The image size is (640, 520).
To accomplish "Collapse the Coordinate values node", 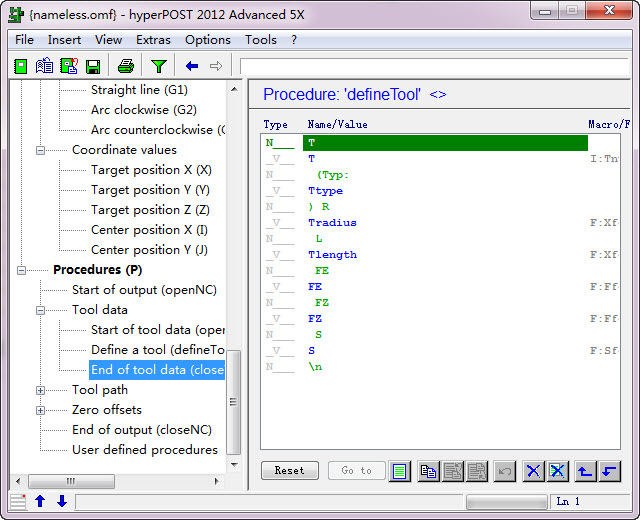I will 40,150.
